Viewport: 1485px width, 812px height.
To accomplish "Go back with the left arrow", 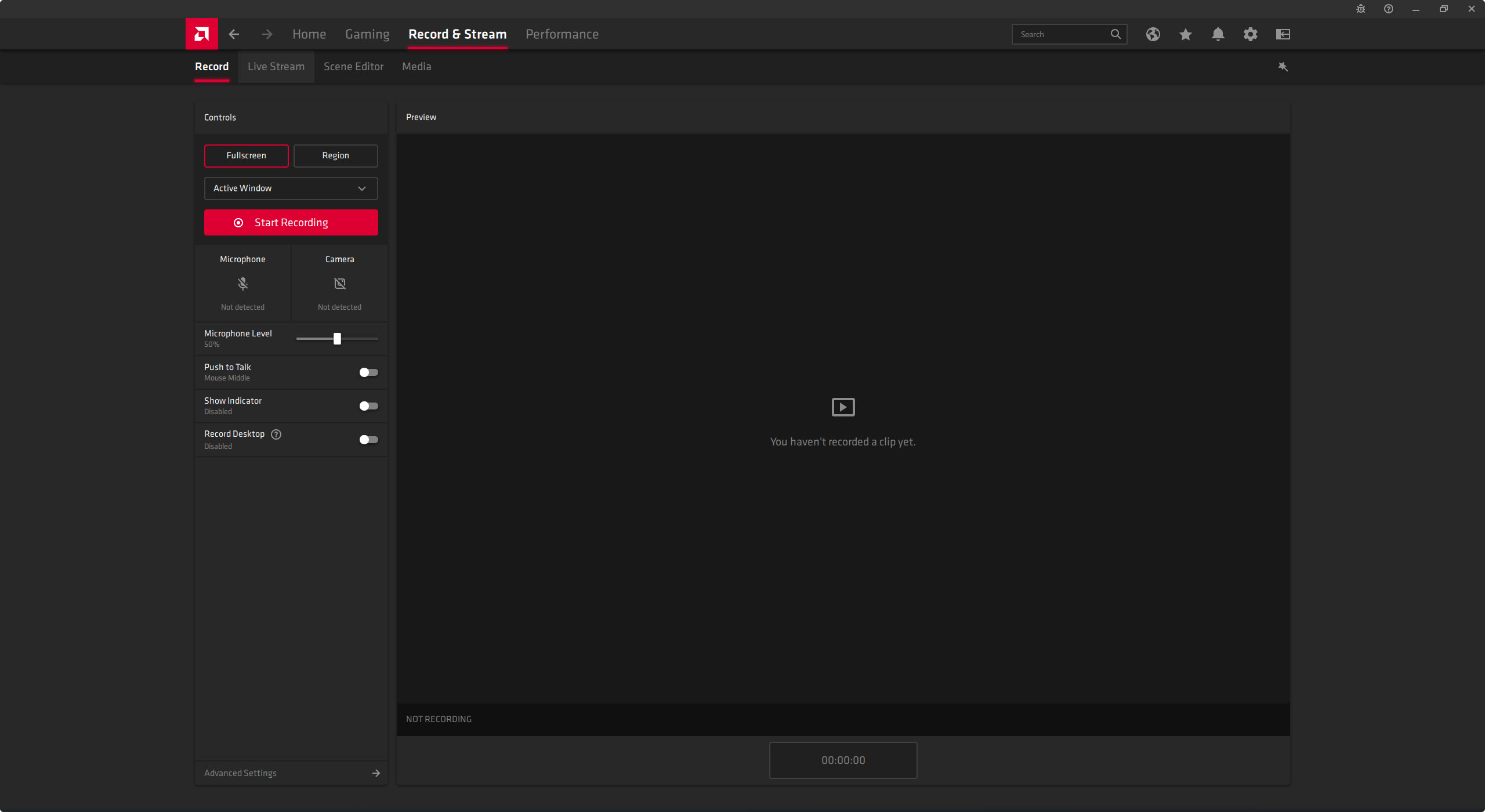I will 234,34.
